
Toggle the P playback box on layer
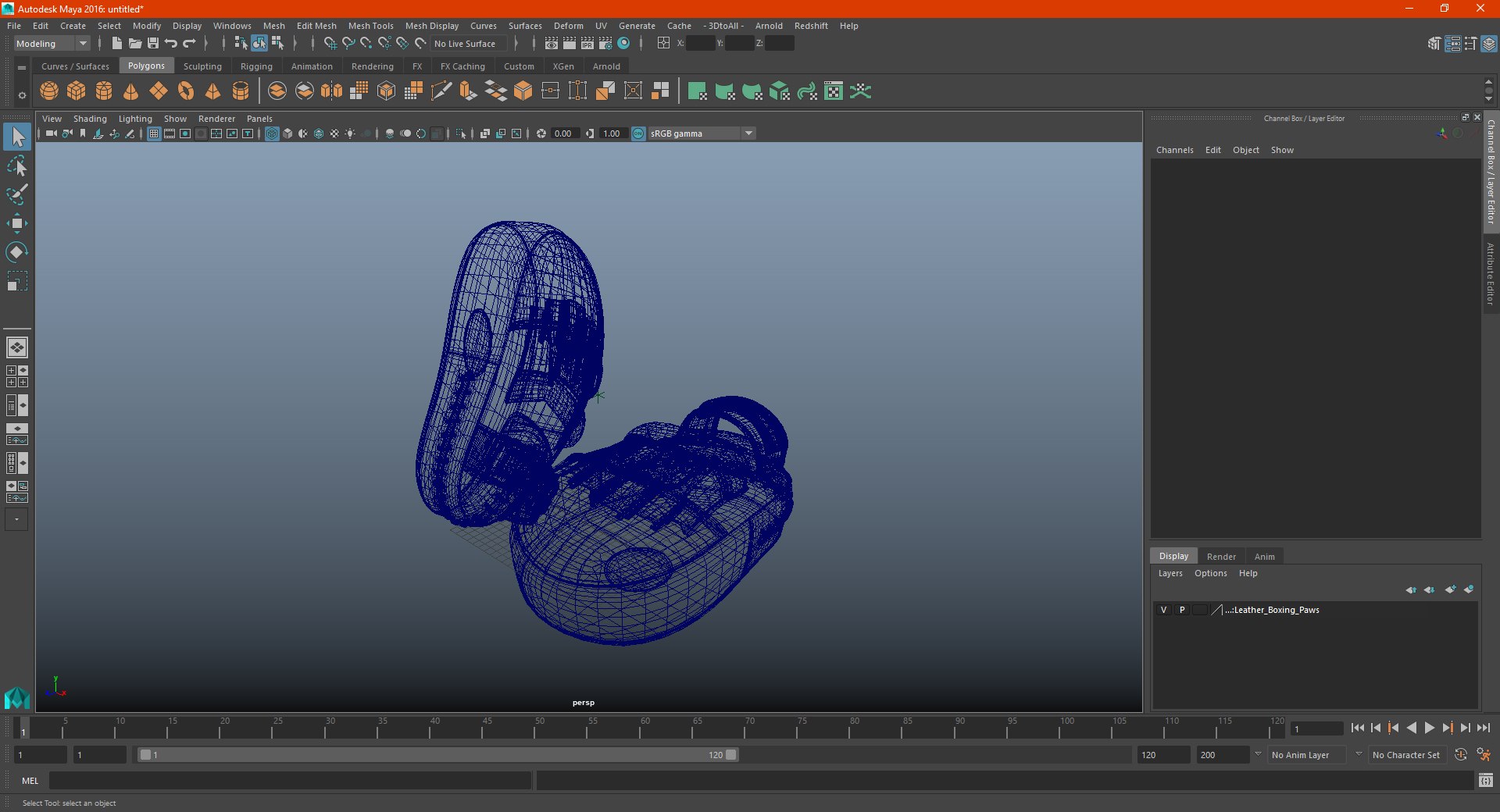click(1182, 610)
